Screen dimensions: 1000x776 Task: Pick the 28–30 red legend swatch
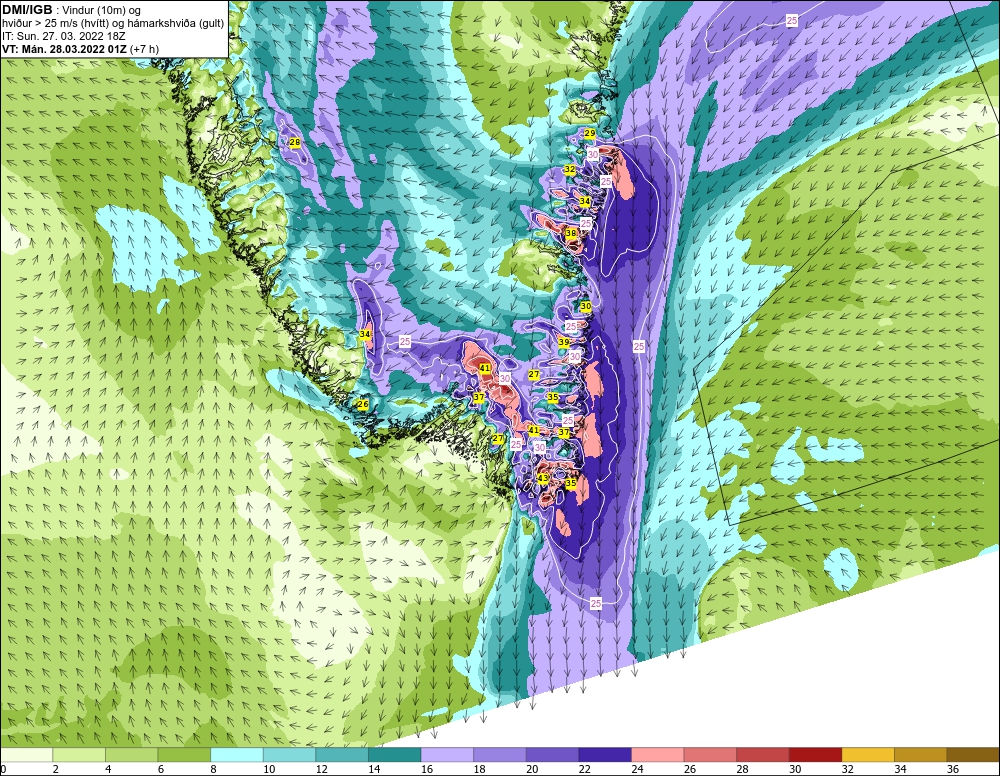click(763, 755)
